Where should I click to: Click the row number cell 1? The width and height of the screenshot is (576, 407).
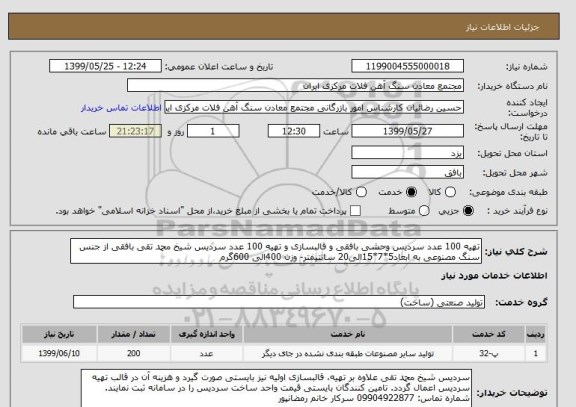click(536, 353)
